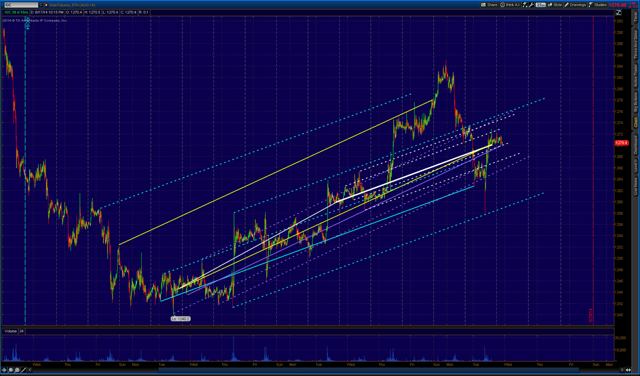640x376 pixels.
Task: Toggle the chart maximize icon at top right
Action: click(x=618, y=12)
